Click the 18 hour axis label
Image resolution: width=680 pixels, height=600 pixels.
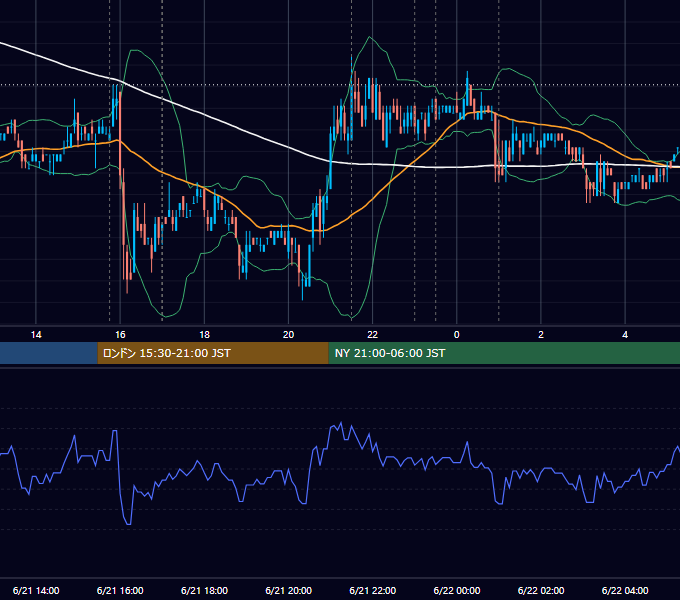tap(204, 335)
